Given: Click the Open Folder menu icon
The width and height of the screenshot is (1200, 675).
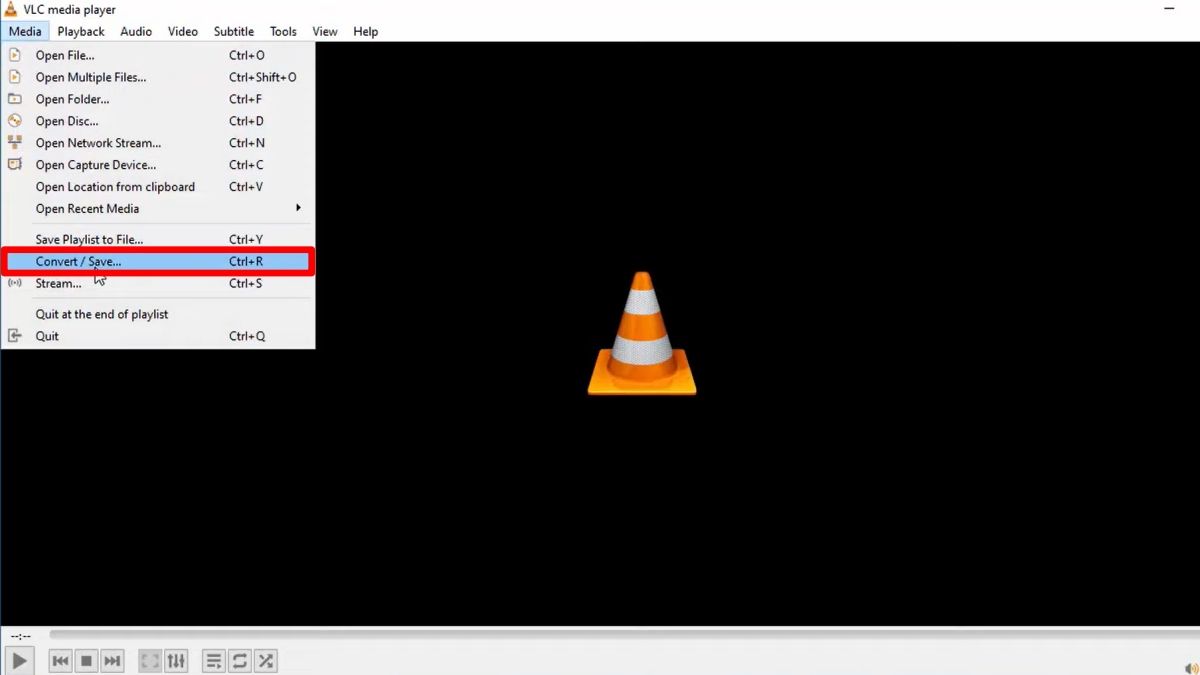Looking at the screenshot, I should [x=15, y=99].
